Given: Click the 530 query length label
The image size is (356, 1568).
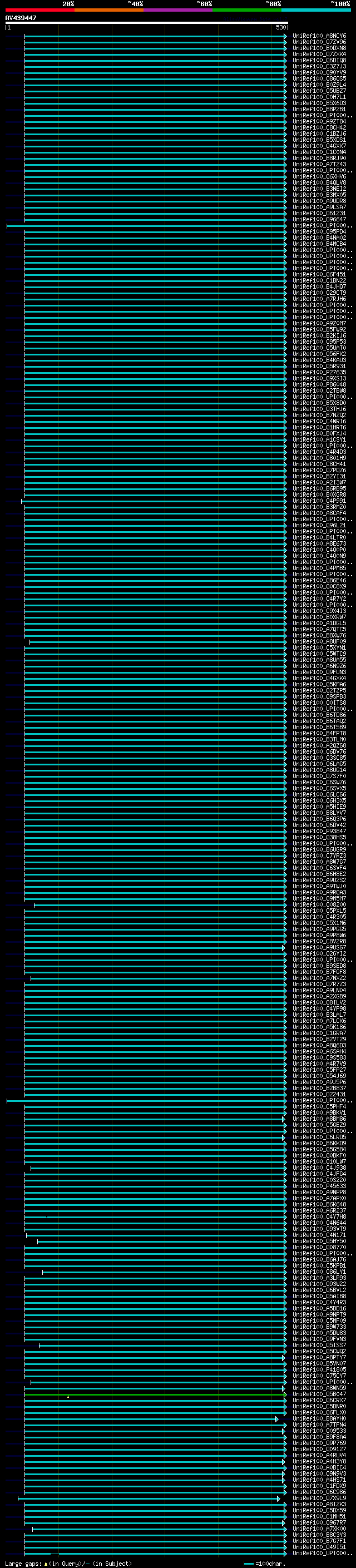Looking at the screenshot, I should [280, 27].
